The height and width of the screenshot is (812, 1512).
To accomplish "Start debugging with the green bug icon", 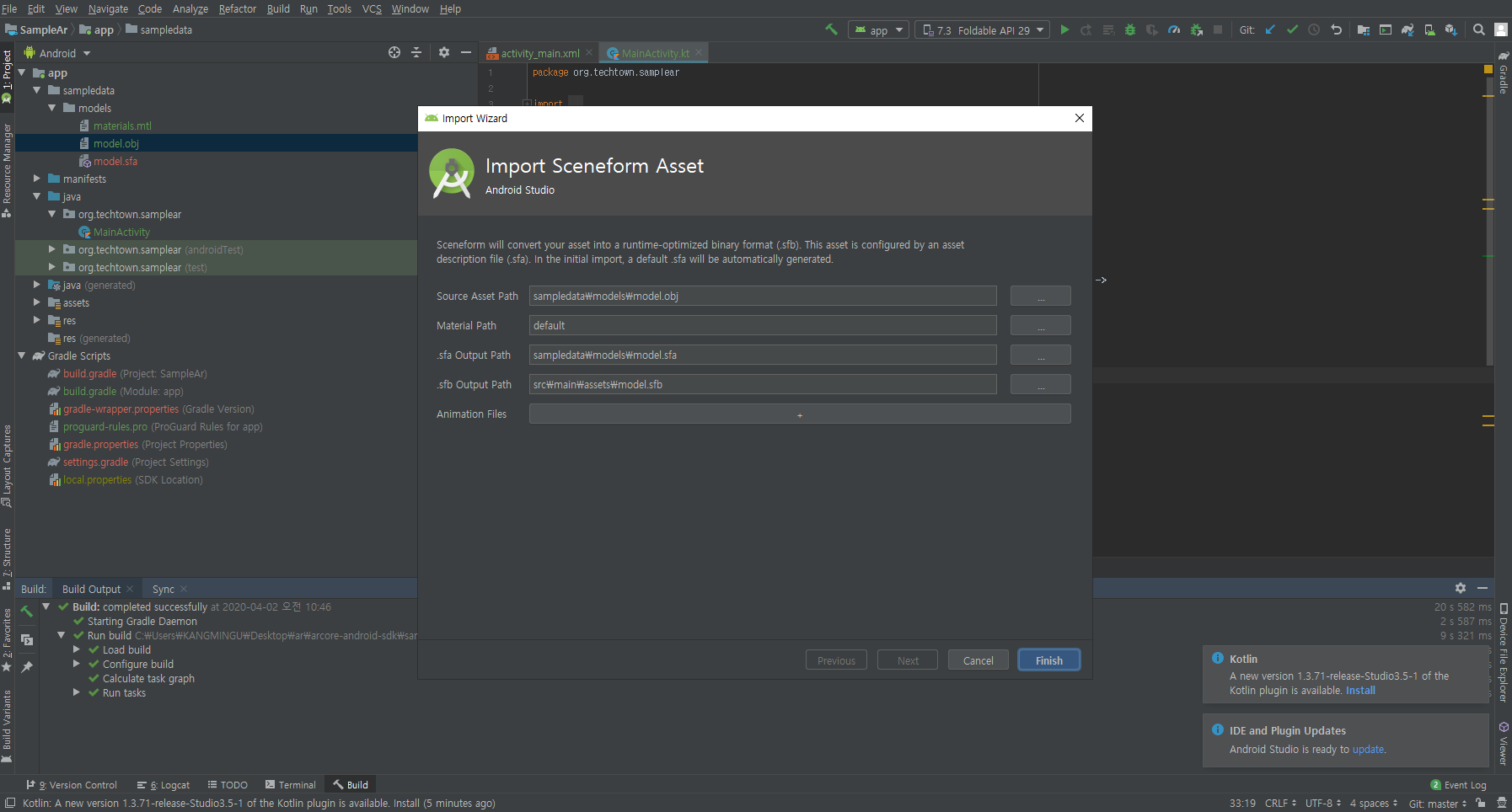I will pyautogui.click(x=1130, y=29).
